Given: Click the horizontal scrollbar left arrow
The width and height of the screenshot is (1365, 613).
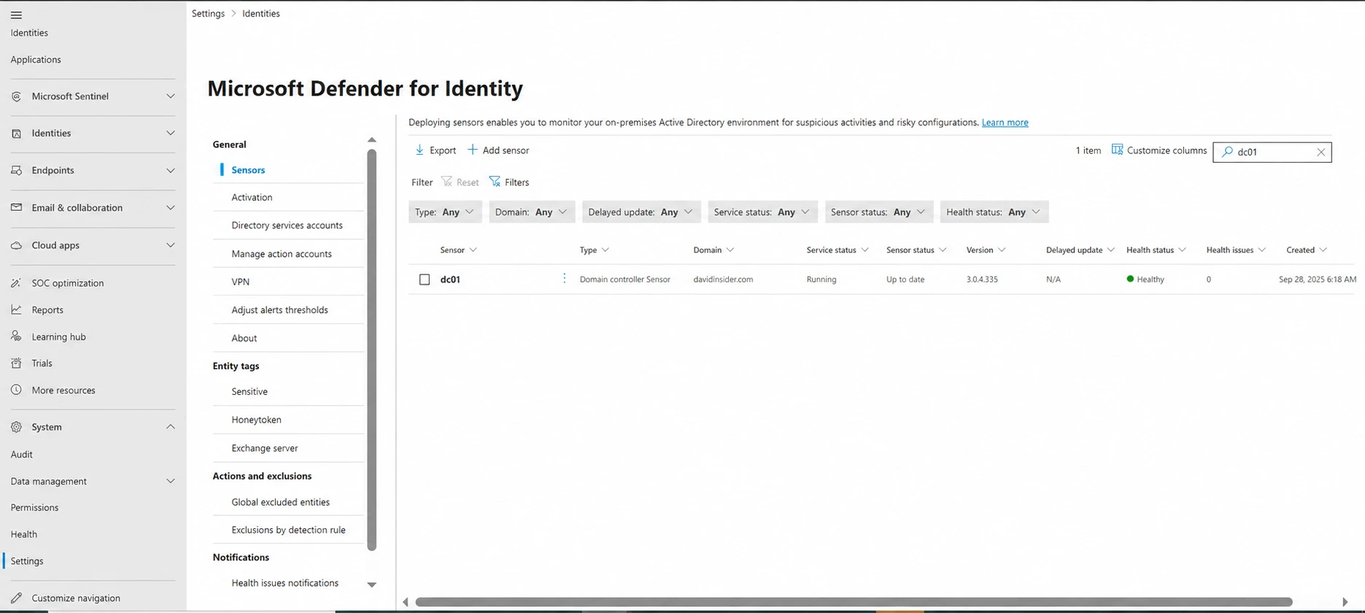Looking at the screenshot, I should (x=405, y=602).
